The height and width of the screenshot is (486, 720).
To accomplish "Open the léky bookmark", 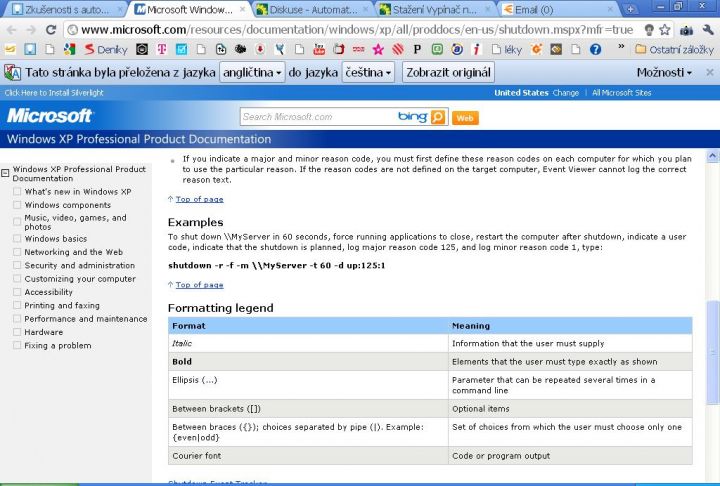I will [x=507, y=49].
